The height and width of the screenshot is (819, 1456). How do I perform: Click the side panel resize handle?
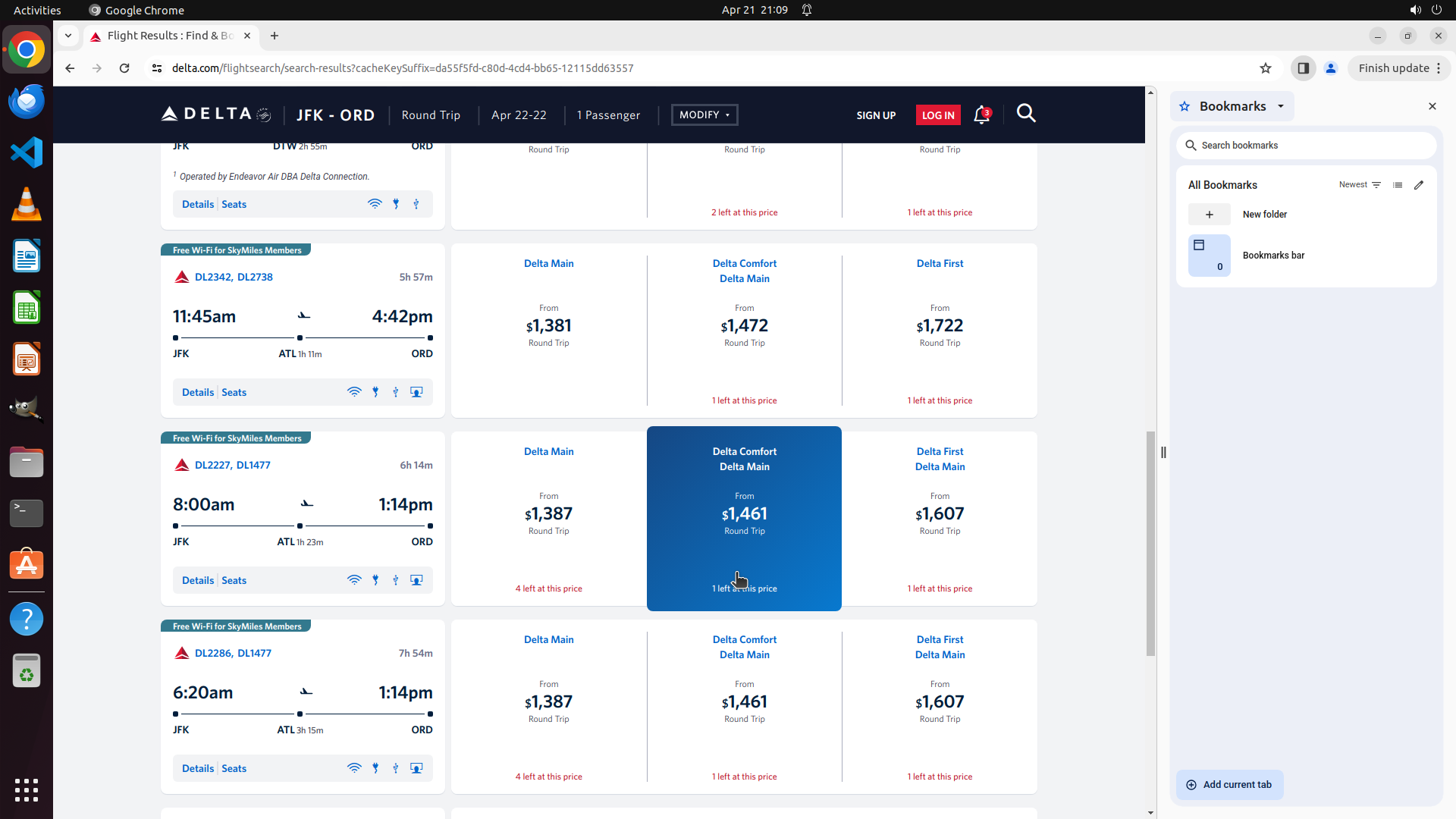coord(1163,453)
